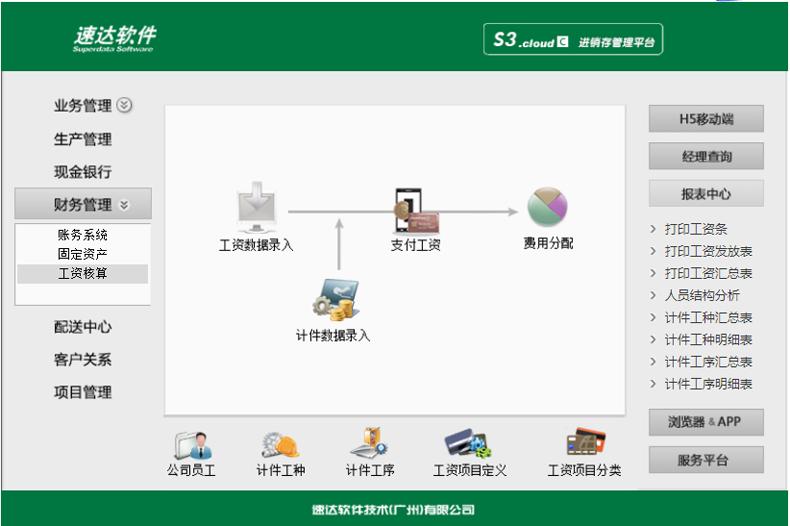Click the 公司员工 label
Image resolution: width=790 pixels, height=526 pixels.
[191, 470]
